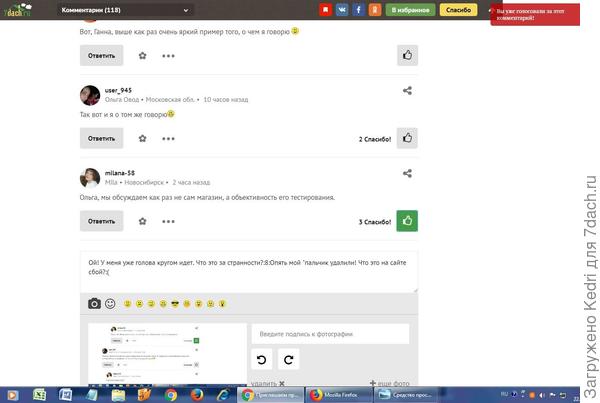The height and width of the screenshot is (403, 600).
Task: Rotate the attached photo counterclockwise
Action: [x=262, y=360]
